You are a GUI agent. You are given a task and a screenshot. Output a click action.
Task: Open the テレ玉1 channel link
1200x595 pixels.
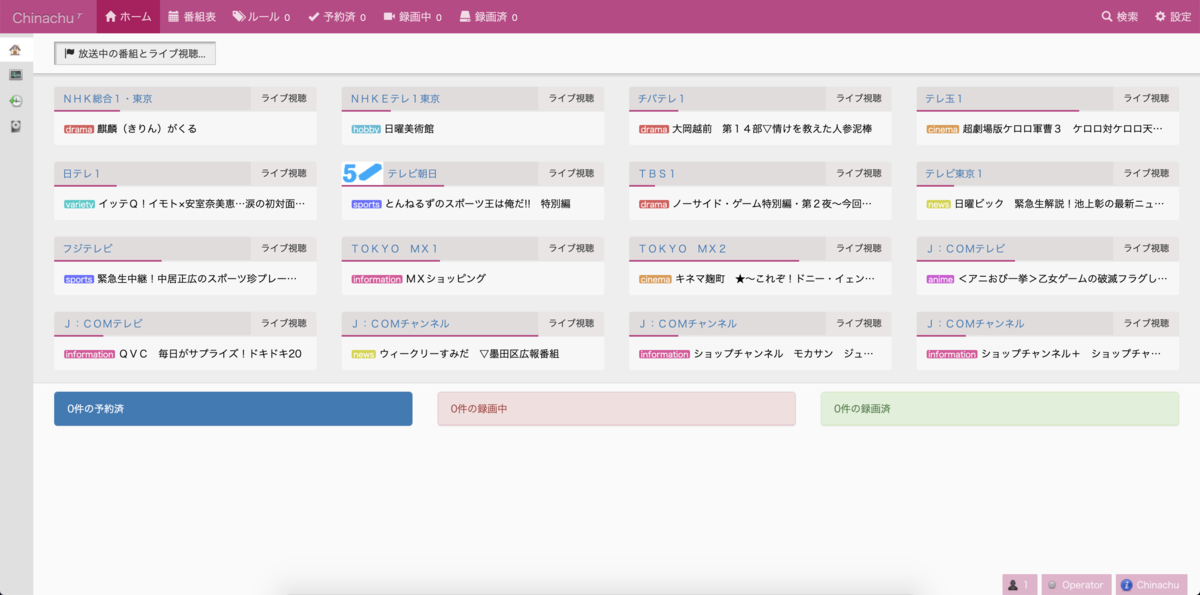(944, 99)
